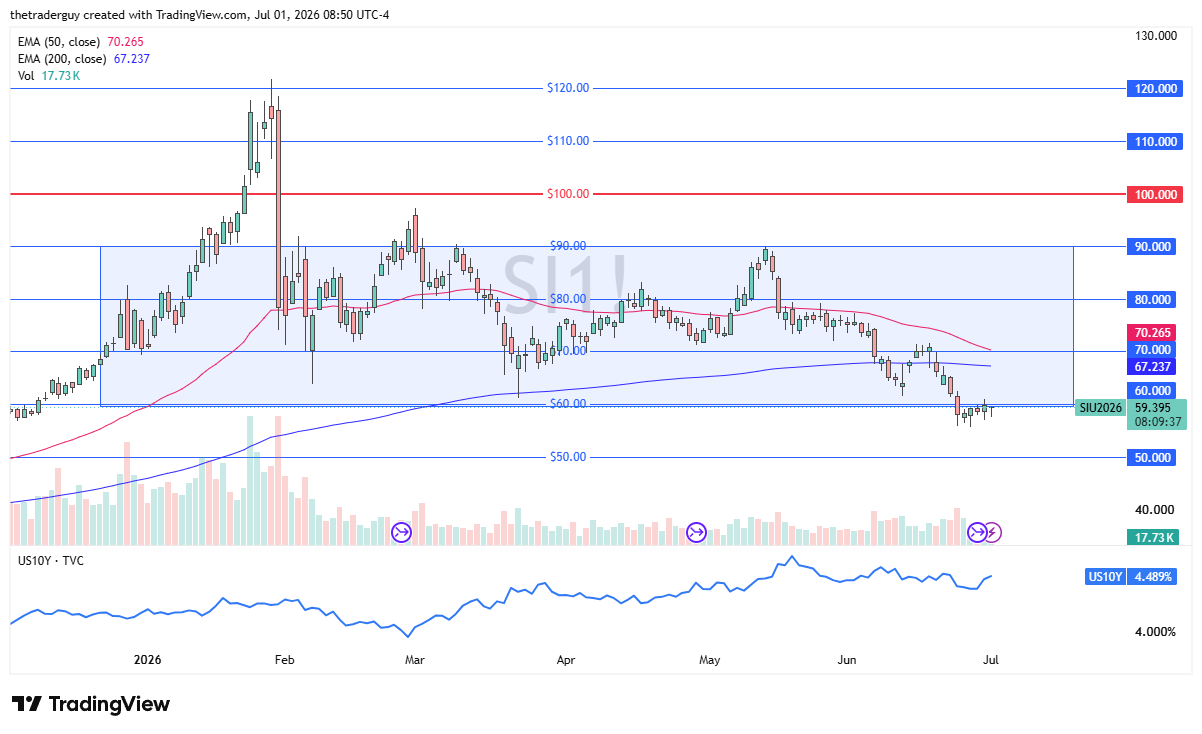Click the $80.00 line label
Viewport: 1202px width, 734px height.
(x=568, y=298)
